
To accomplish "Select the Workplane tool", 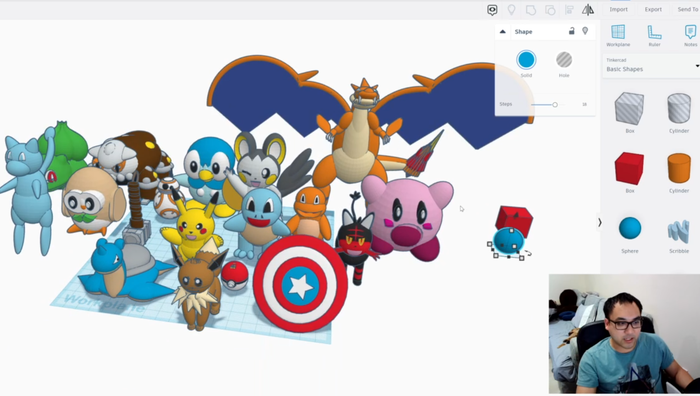I will [618, 36].
